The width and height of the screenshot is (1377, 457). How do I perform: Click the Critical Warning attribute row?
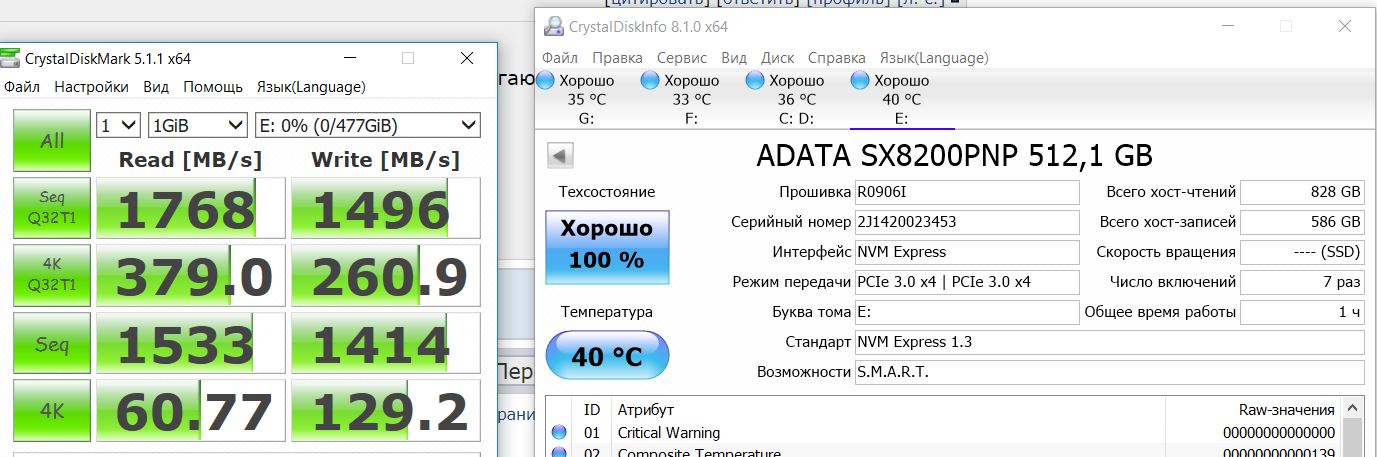(944, 433)
